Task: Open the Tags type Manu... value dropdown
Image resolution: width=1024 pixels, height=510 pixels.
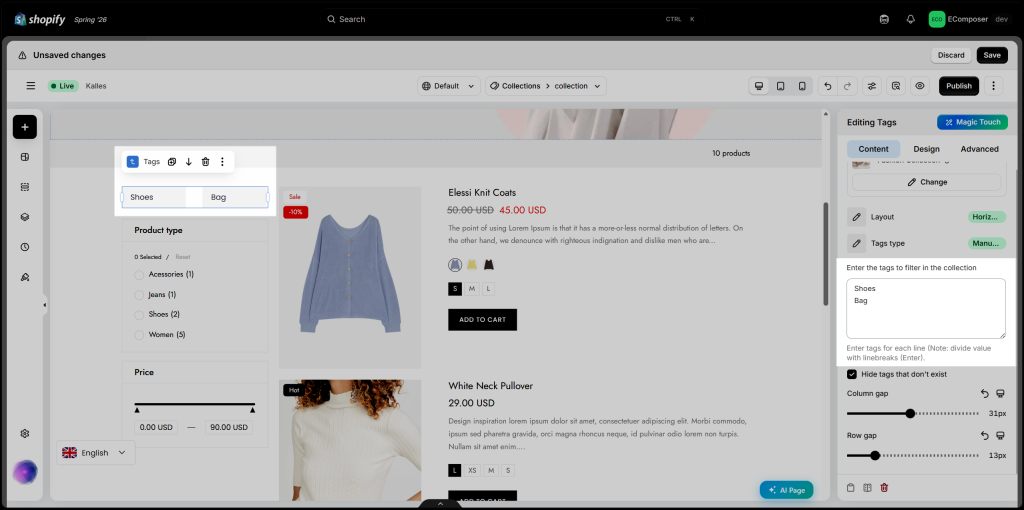Action: (x=987, y=244)
